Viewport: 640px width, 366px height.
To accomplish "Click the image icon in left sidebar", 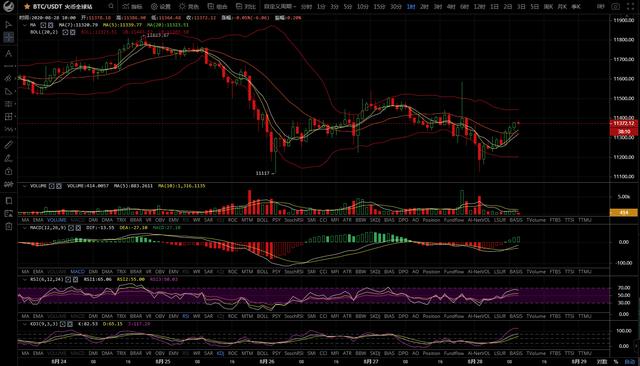I will 9,213.
